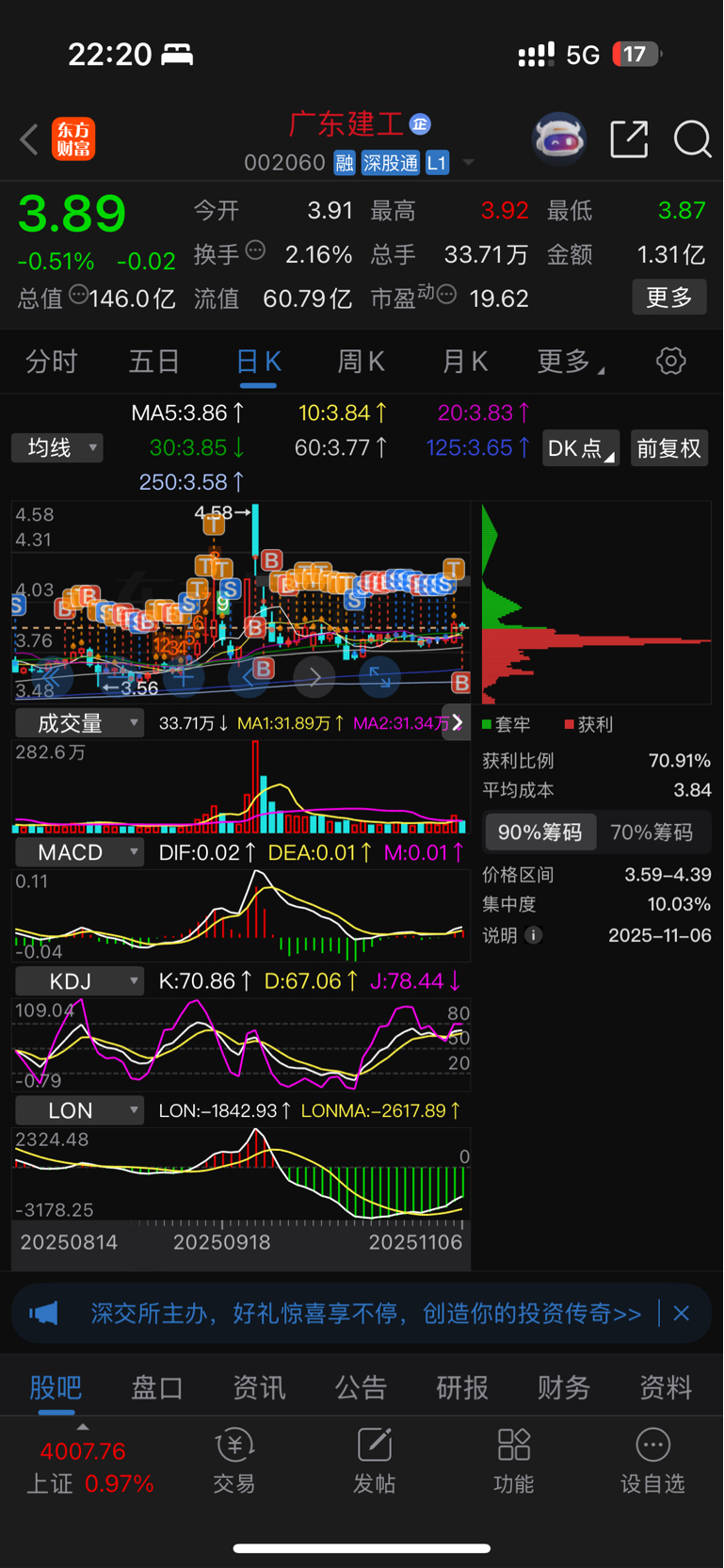Viewport: 724px width, 1568px height.
Task: Open 资讯 tab
Action: point(259,1387)
